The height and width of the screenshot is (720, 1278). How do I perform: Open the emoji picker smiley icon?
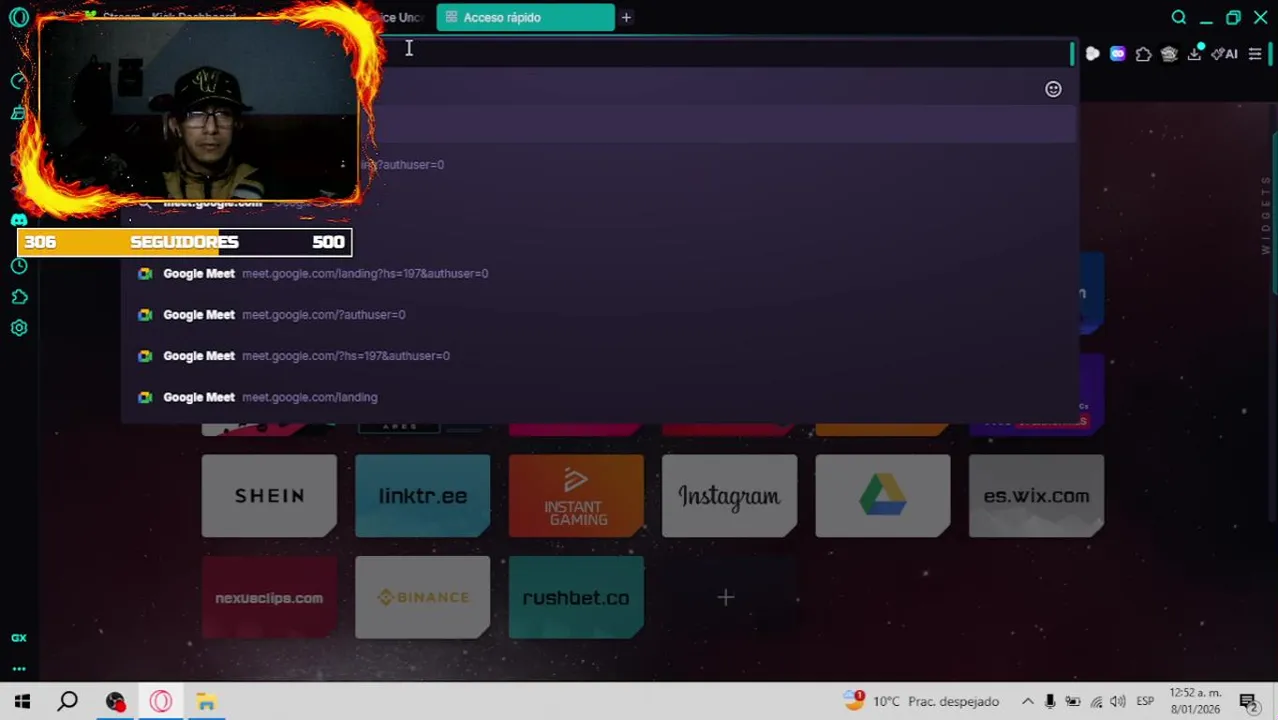click(x=1053, y=89)
